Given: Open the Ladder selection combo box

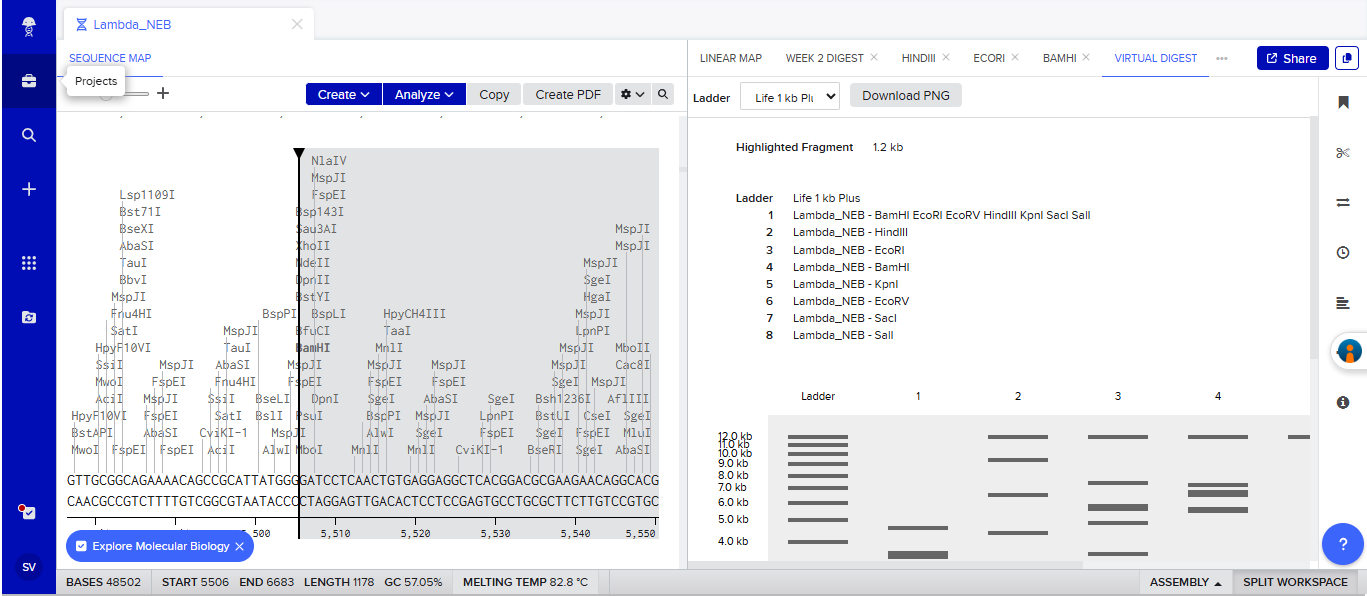Looking at the screenshot, I should (x=790, y=96).
